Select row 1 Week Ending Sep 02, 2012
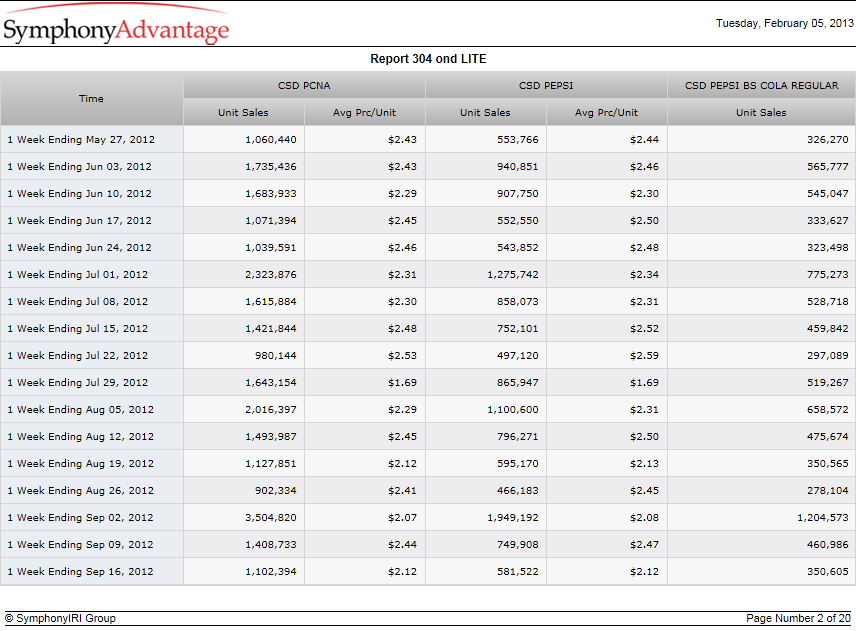Screen dimensions: 856x631 [428, 517]
